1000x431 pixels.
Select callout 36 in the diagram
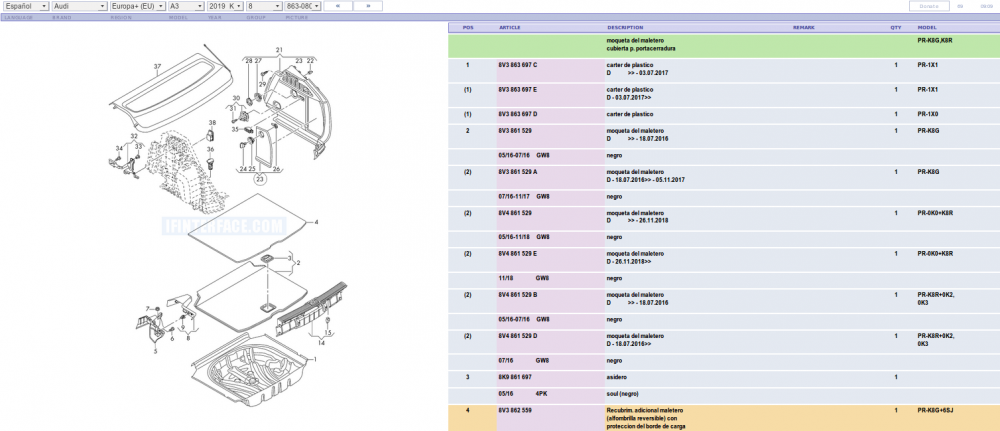[210, 149]
